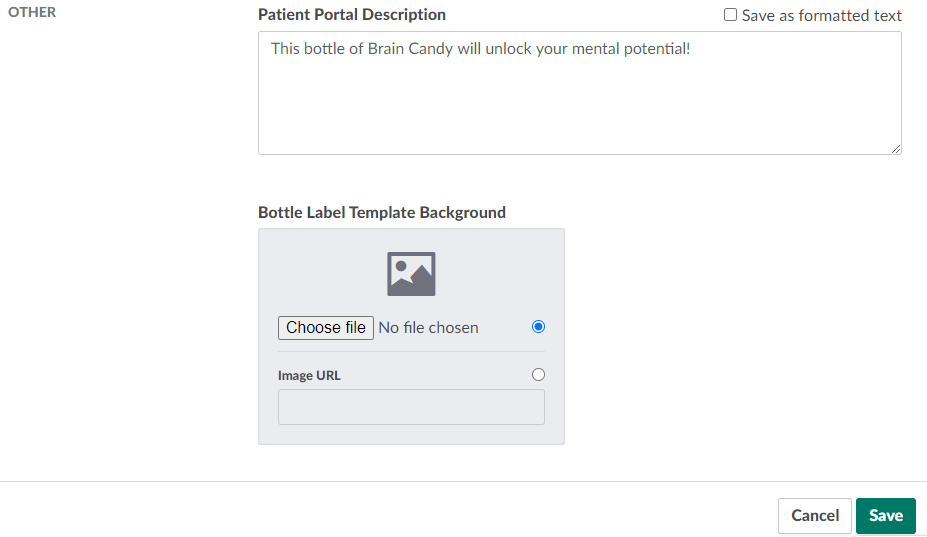This screenshot has width=927, height=537.
Task: Click the "Patient Portal Description" label
Action: (x=352, y=15)
